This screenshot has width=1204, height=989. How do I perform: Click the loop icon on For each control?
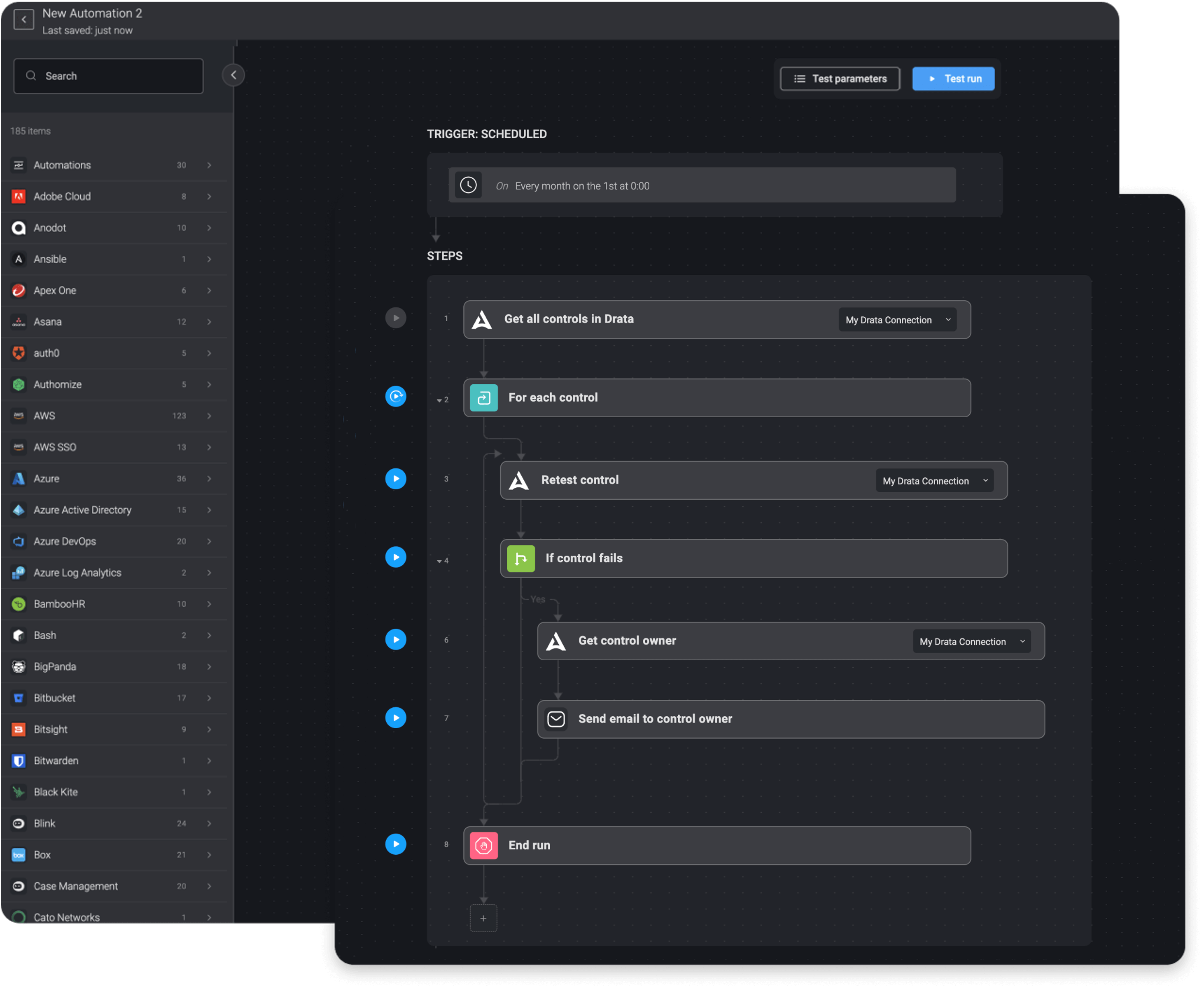[x=483, y=397]
